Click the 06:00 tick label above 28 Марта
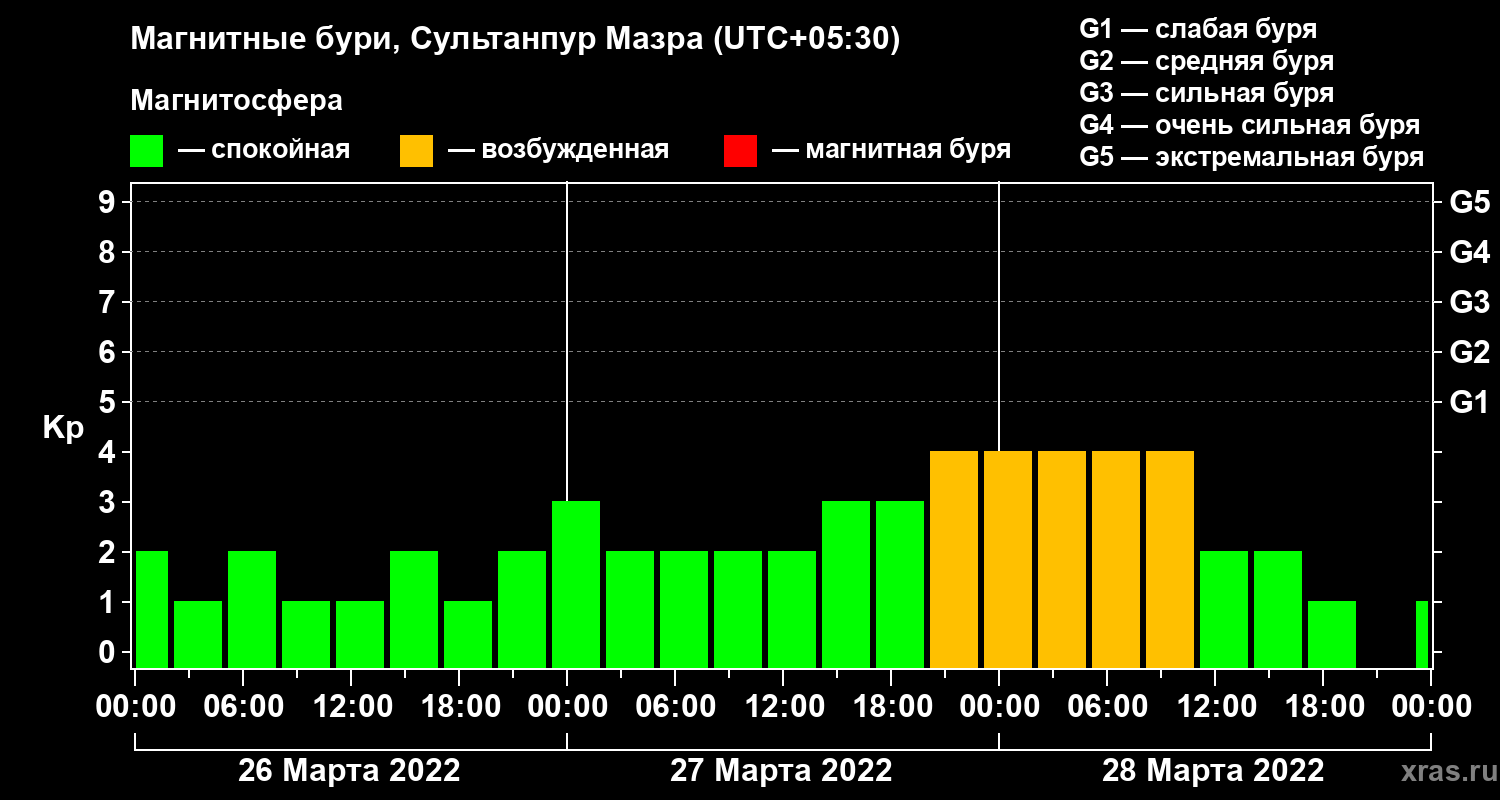 (x=1107, y=707)
